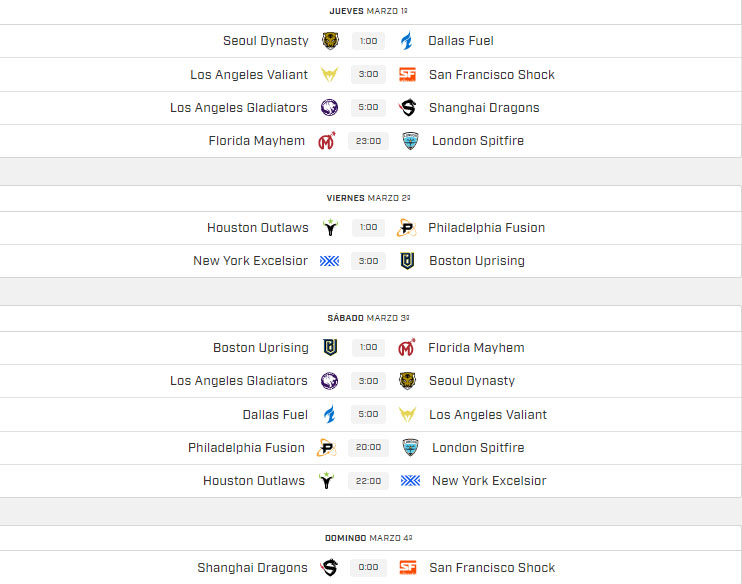
Task: Click the Sábado Marzo 3 date header
Action: pyautogui.click(x=369, y=318)
